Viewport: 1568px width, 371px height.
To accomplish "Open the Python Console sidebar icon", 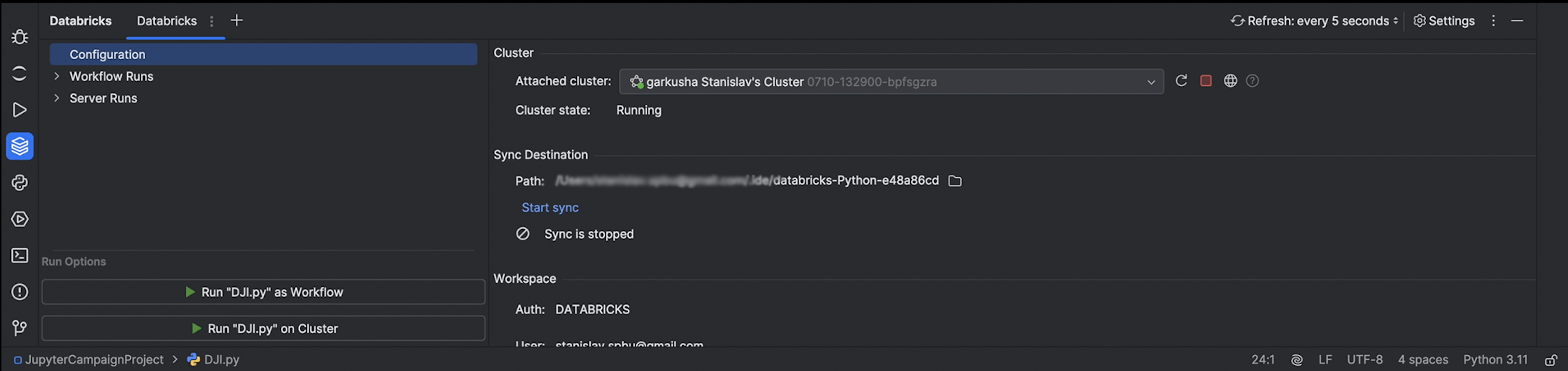I will pos(20,183).
